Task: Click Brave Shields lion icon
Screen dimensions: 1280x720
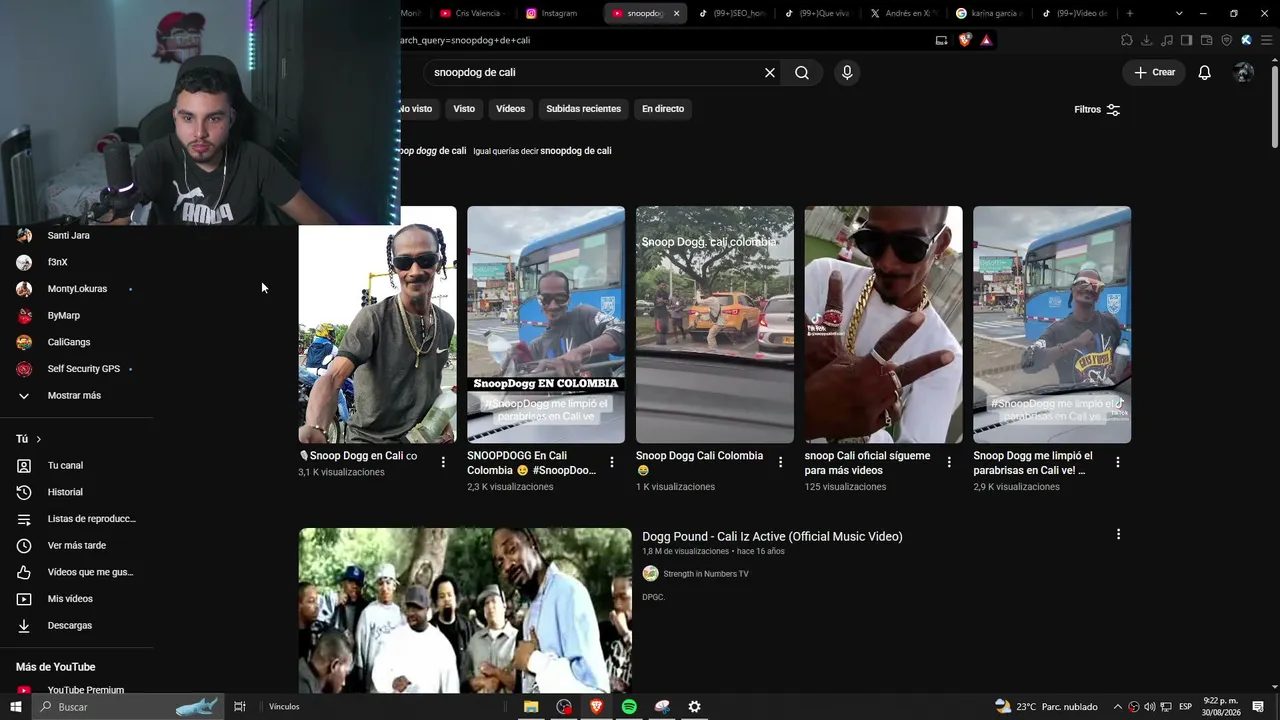Action: pos(965,40)
